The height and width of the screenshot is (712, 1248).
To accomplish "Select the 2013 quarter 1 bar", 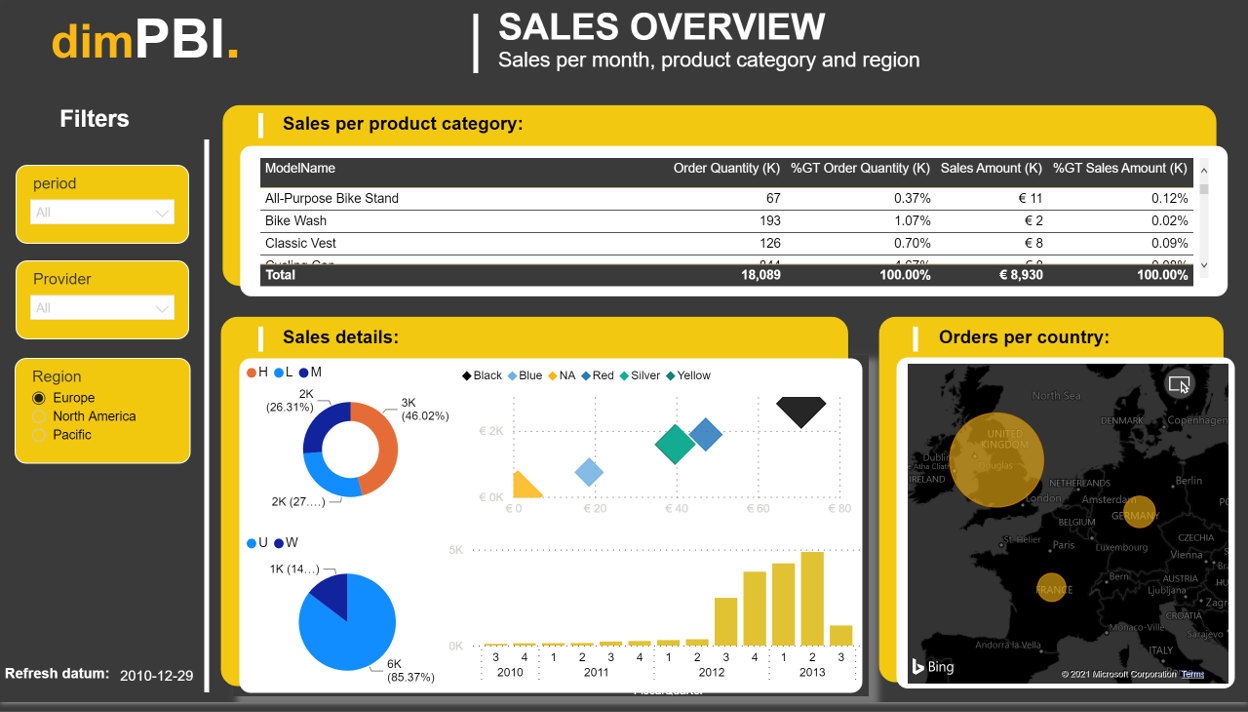I will tap(783, 605).
